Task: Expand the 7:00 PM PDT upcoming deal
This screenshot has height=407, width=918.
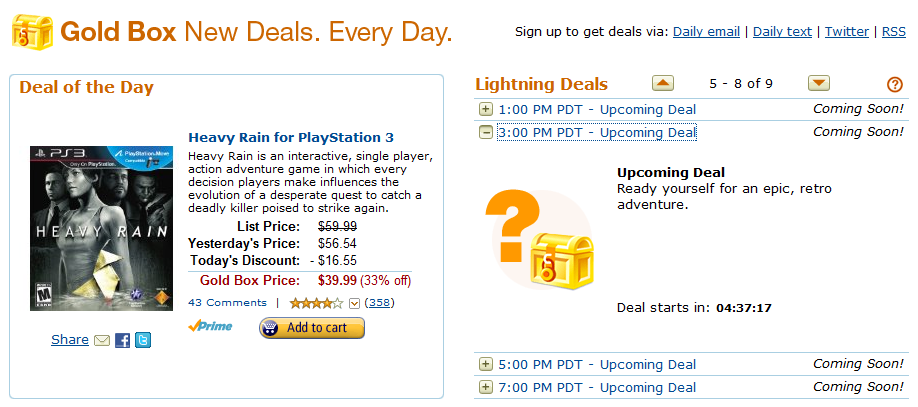Action: coord(486,387)
